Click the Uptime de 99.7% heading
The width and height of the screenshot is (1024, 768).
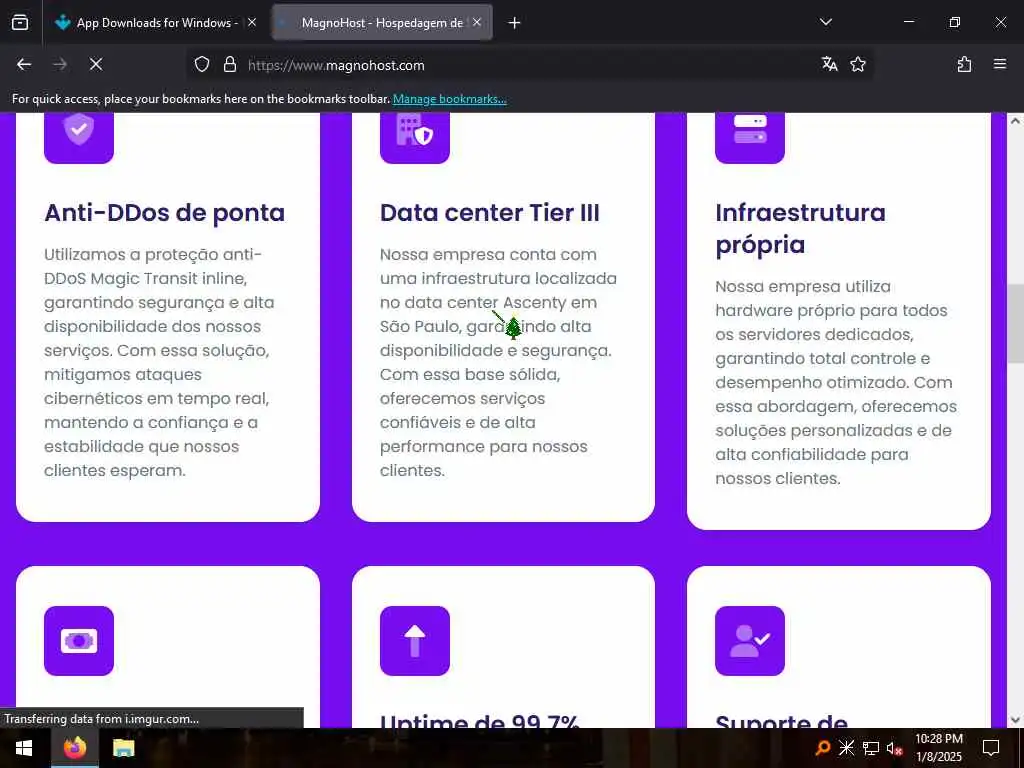point(480,720)
